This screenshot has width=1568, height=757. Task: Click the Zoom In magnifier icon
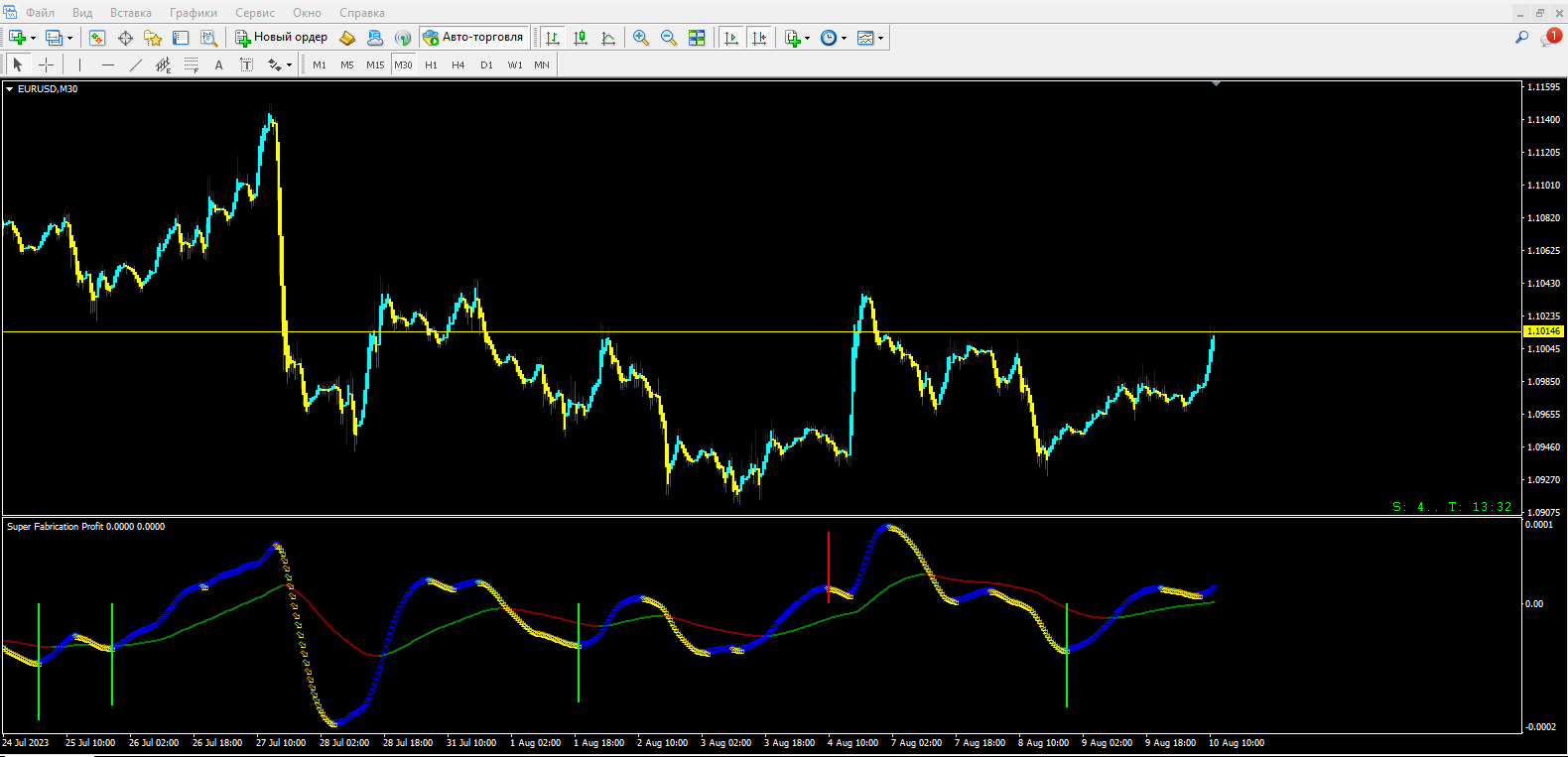pos(641,38)
